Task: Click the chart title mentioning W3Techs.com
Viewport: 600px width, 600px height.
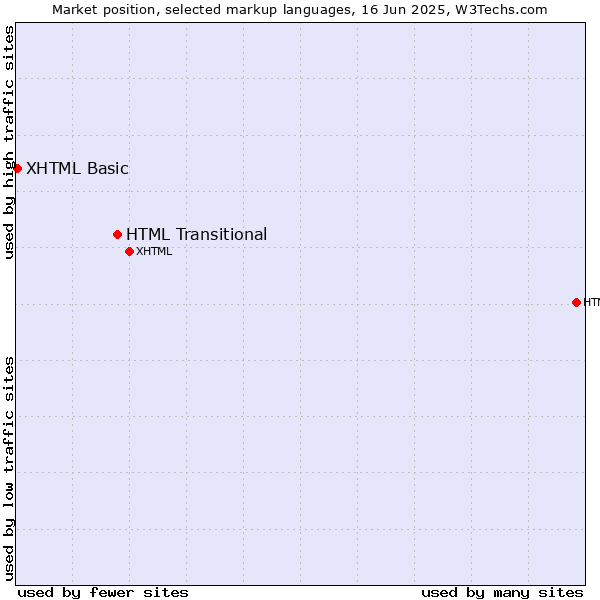Action: [300, 10]
